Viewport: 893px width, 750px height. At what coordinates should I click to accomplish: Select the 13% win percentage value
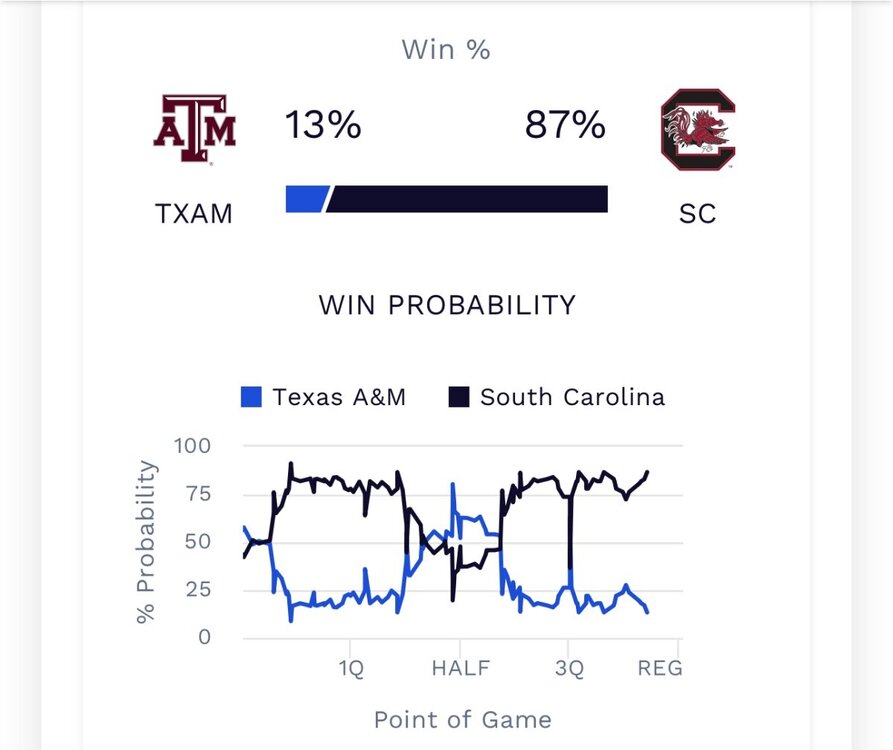click(x=323, y=126)
